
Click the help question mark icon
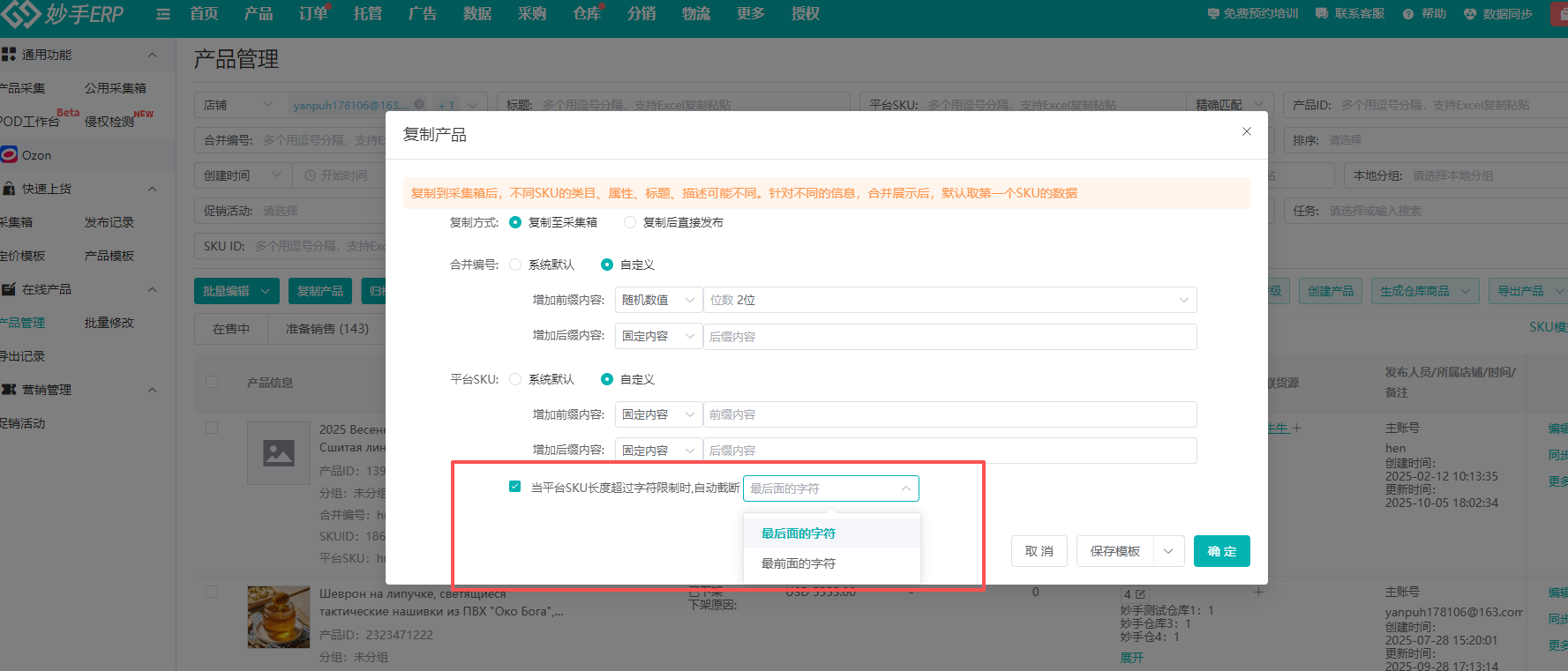point(1408,14)
